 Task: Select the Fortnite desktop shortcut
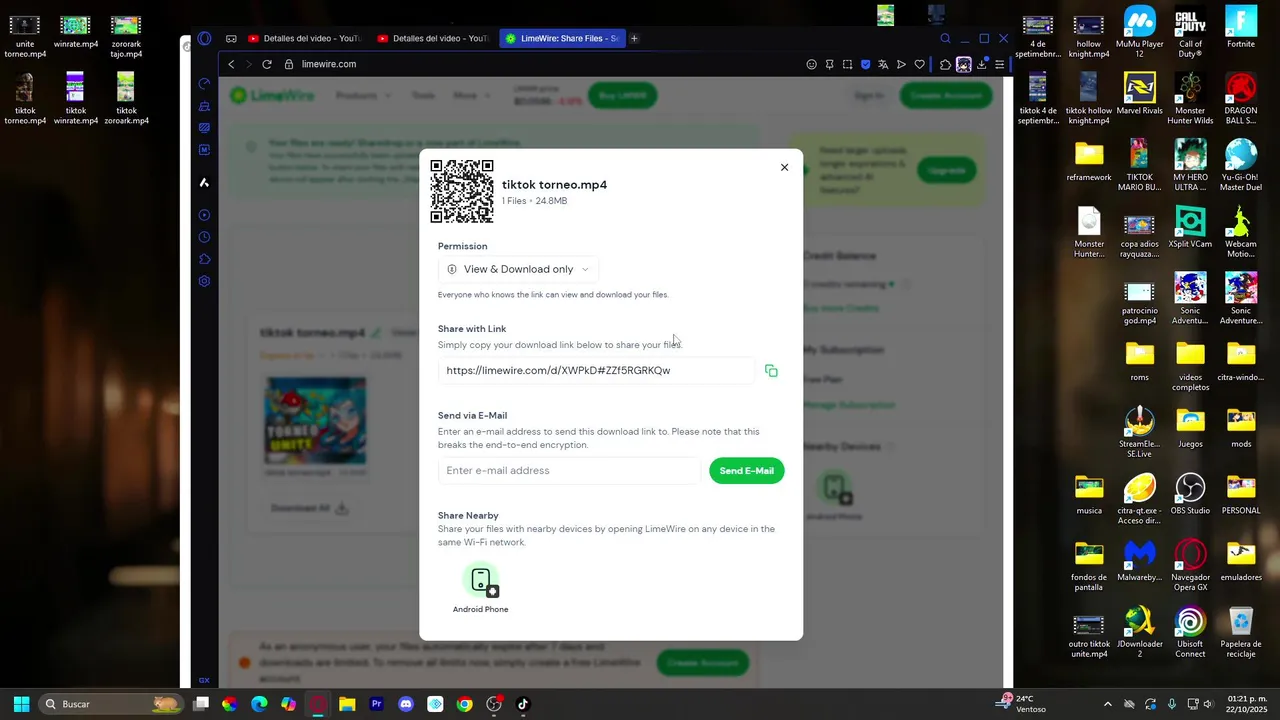(x=1241, y=28)
